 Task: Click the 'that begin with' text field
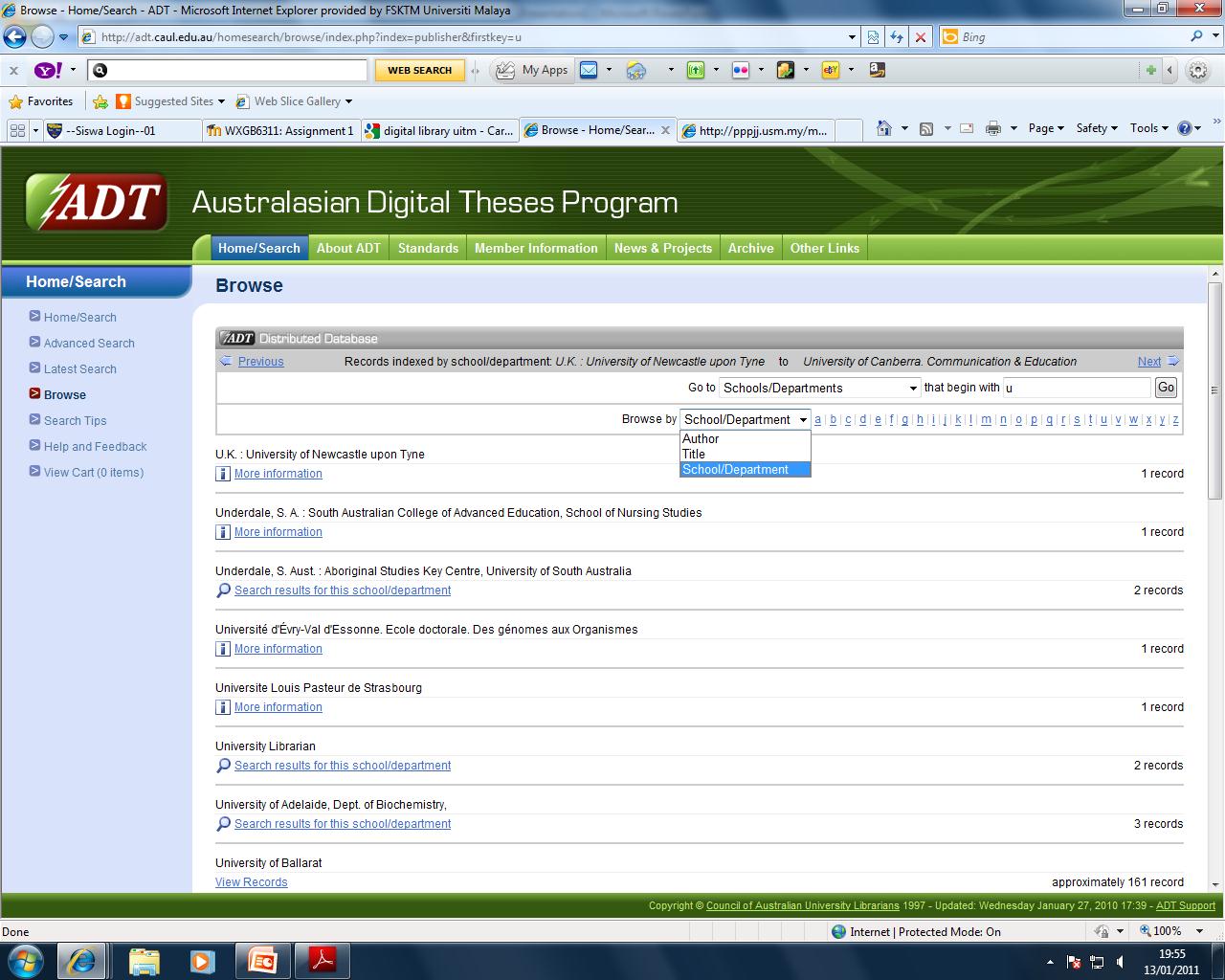coord(1077,388)
